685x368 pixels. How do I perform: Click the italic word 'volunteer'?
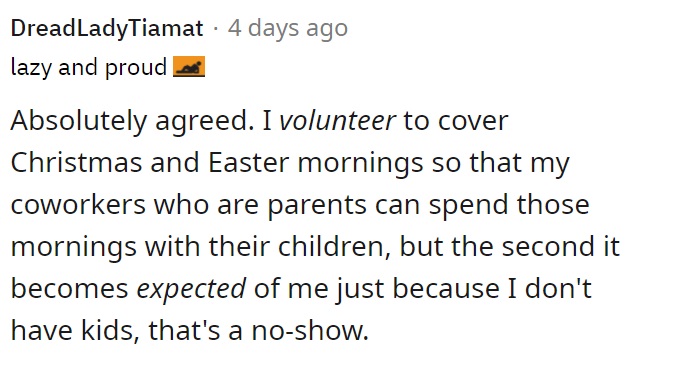(x=337, y=121)
